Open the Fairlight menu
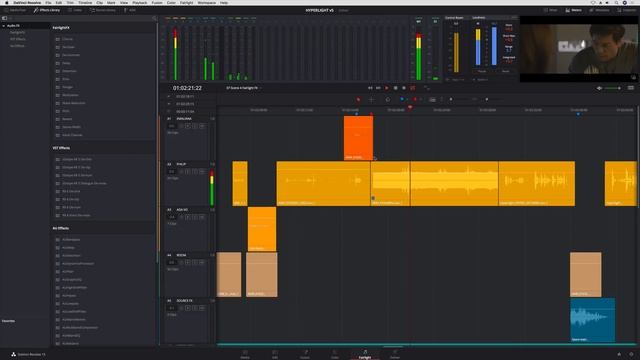 pos(187,3)
